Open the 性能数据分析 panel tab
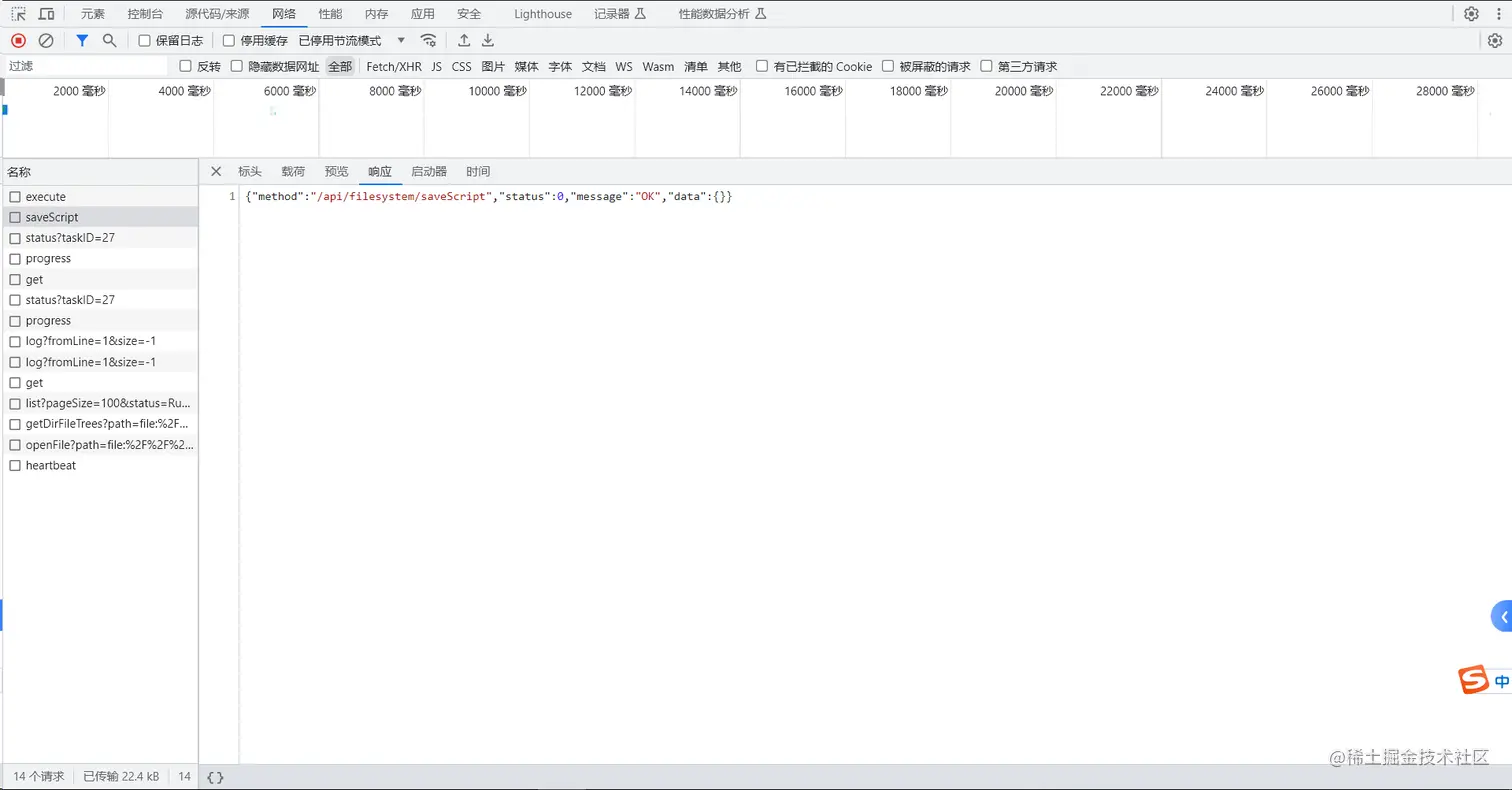 pyautogui.click(x=722, y=14)
